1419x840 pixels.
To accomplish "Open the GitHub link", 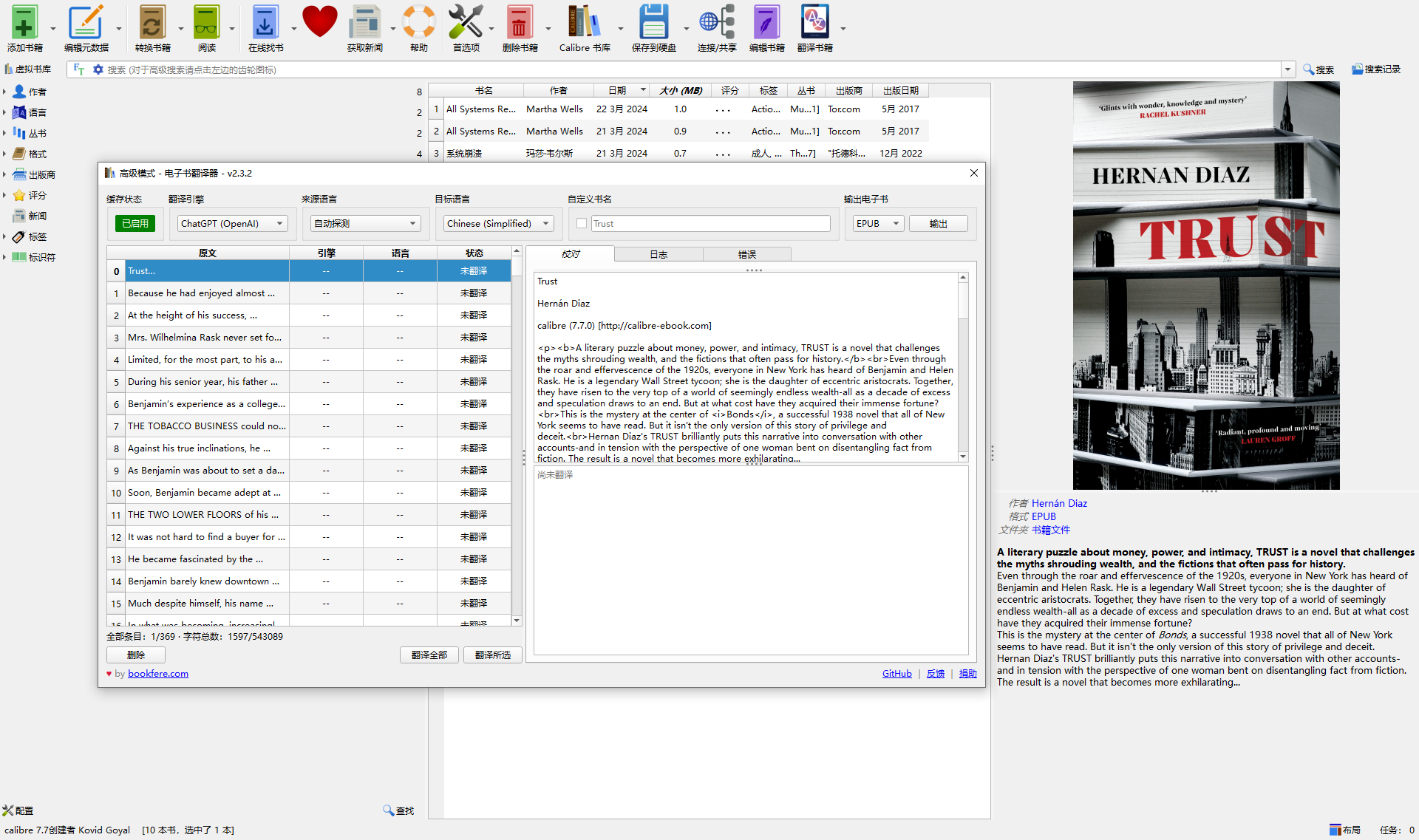I will click(896, 673).
